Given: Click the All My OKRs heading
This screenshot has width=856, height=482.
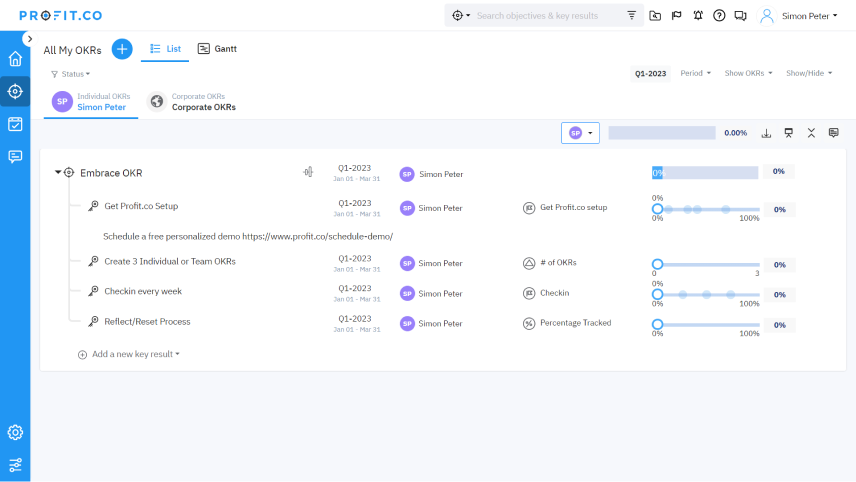Looking at the screenshot, I should (x=73, y=50).
